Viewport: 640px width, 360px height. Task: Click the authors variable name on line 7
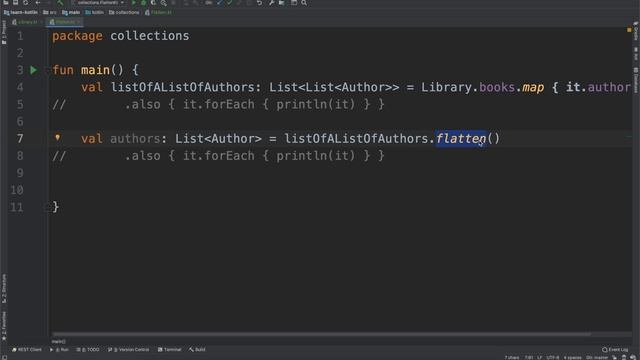[135, 139]
